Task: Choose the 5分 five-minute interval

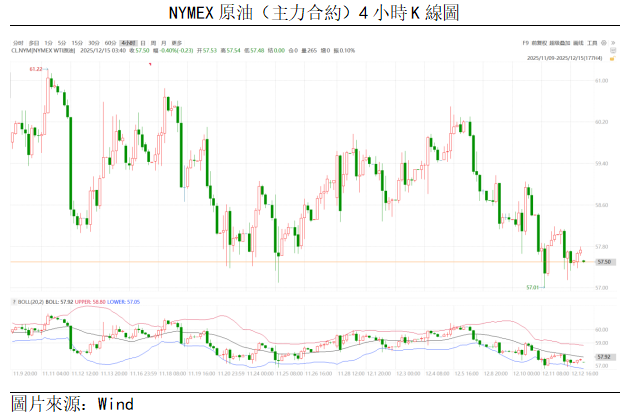Action: [x=62, y=43]
